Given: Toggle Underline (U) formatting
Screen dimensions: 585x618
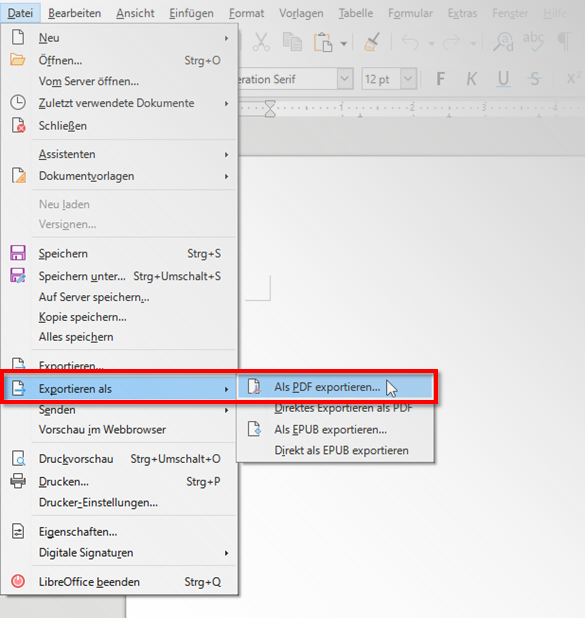Looking at the screenshot, I should [503, 79].
